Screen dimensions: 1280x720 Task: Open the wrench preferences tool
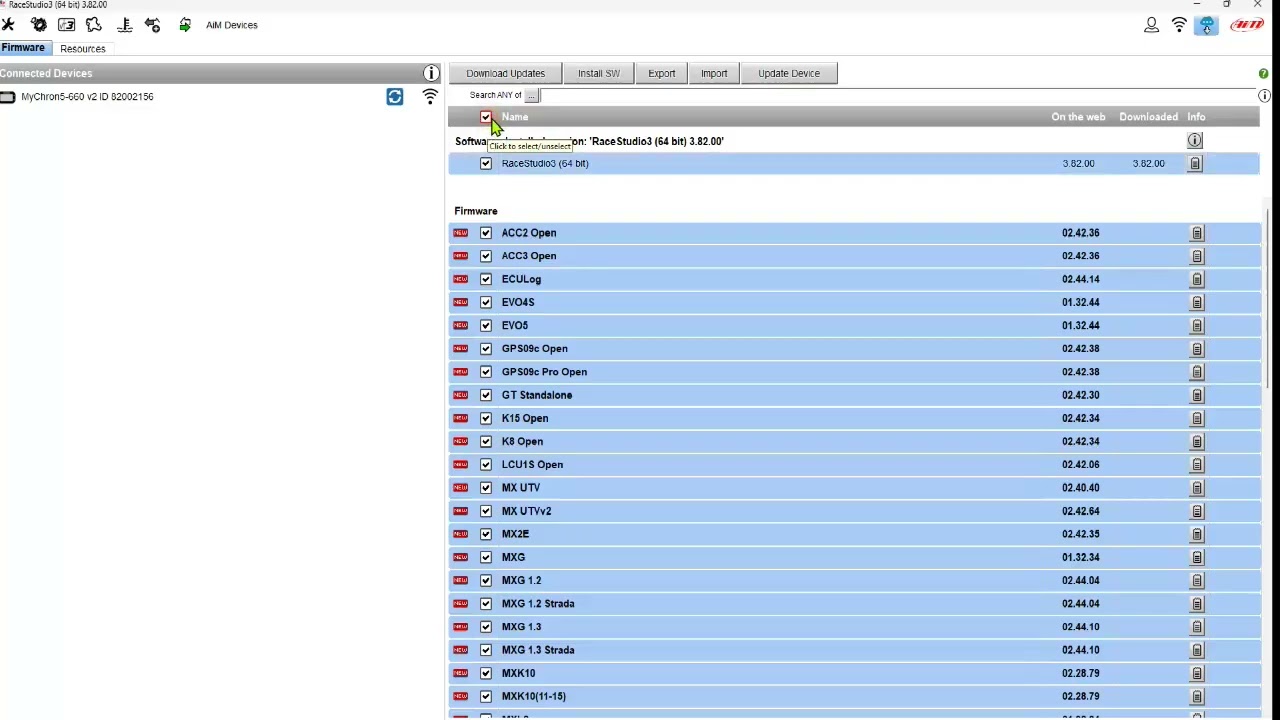8,25
